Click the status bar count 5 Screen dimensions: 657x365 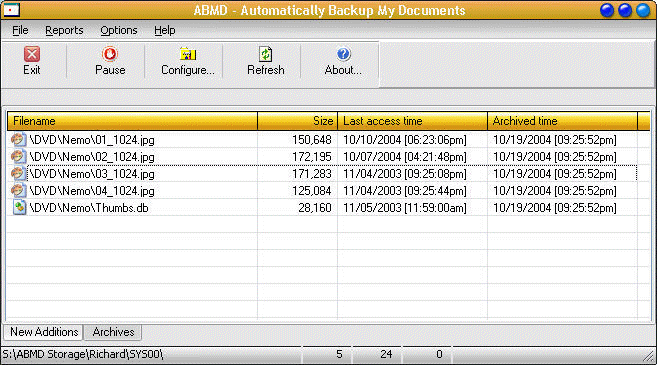tap(339, 355)
